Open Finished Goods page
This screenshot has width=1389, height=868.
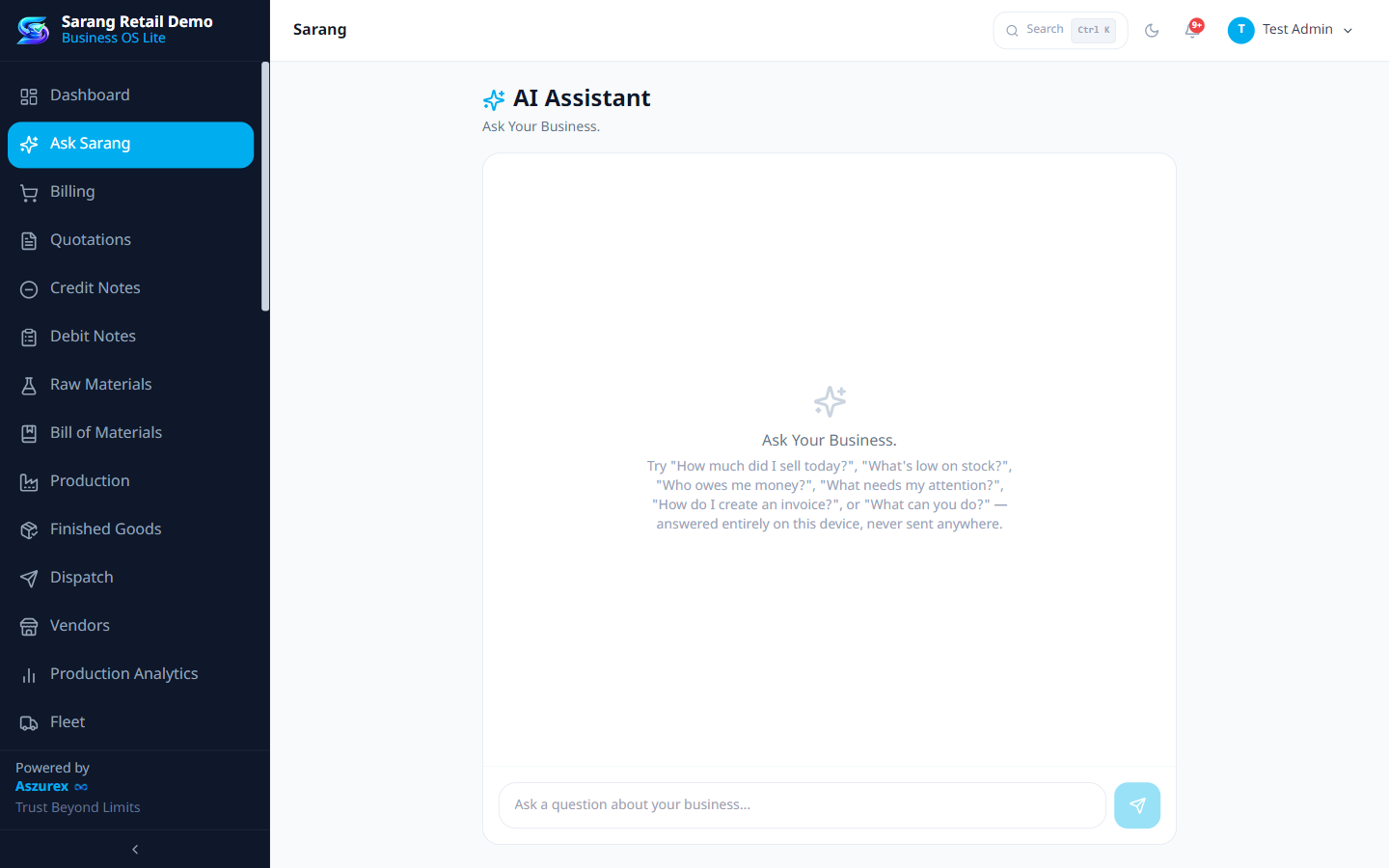tap(130, 529)
